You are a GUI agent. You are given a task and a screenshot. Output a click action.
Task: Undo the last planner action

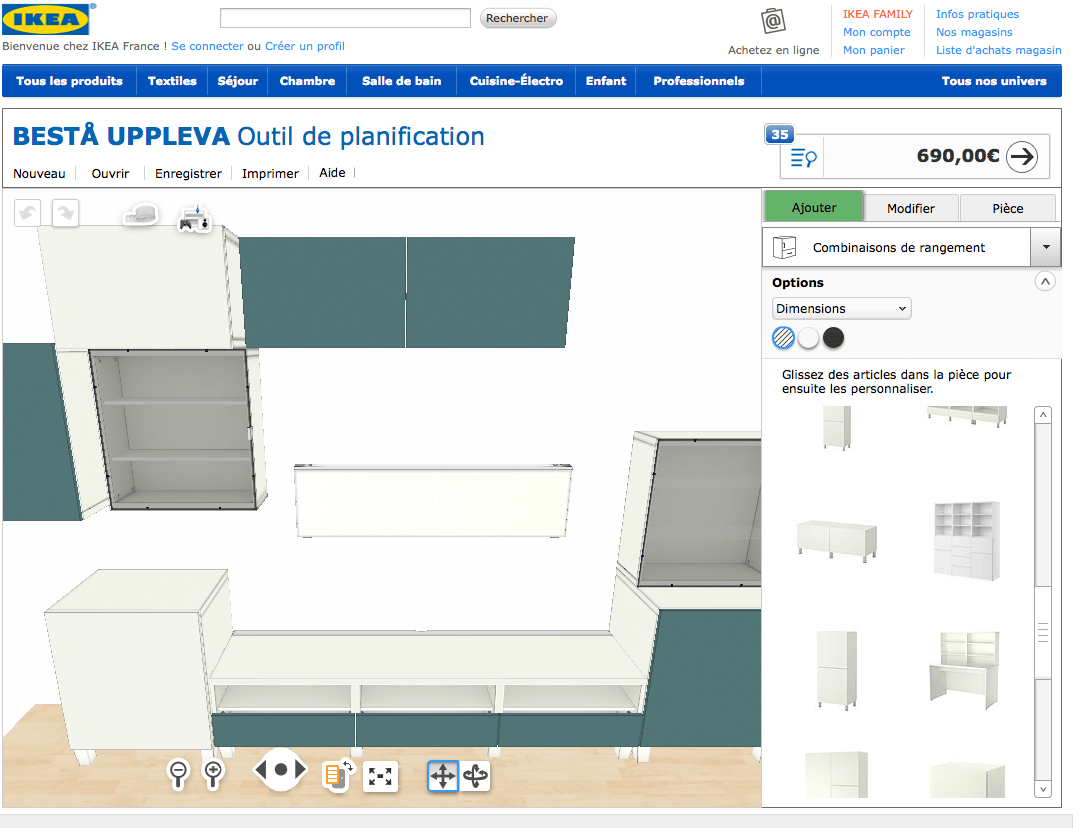[x=28, y=213]
